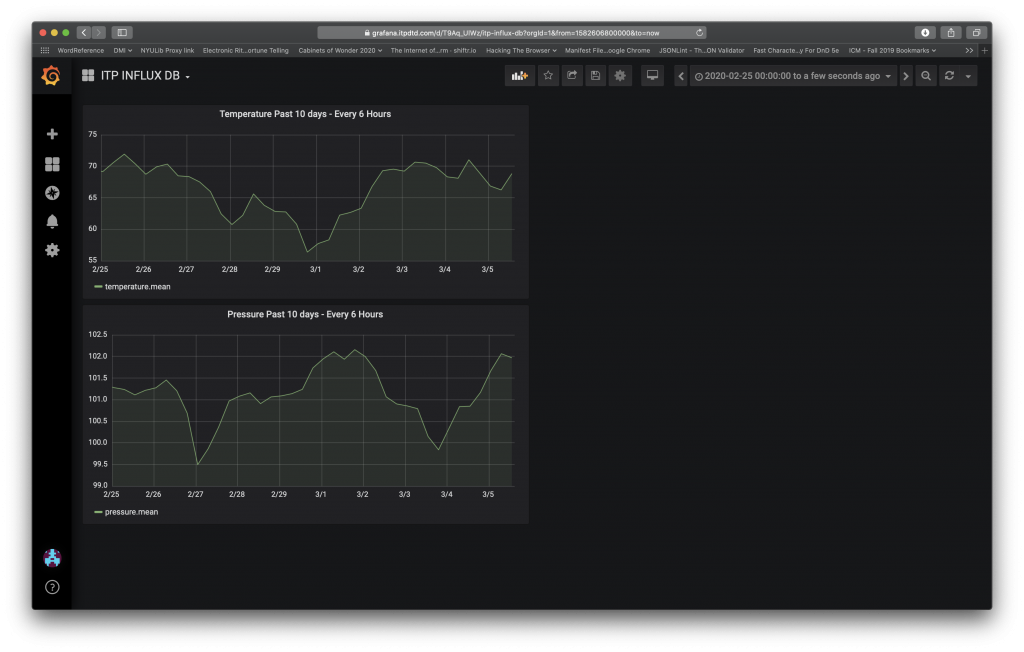Open the Create plus menu in sidebar
1024x652 pixels.
coord(52,134)
